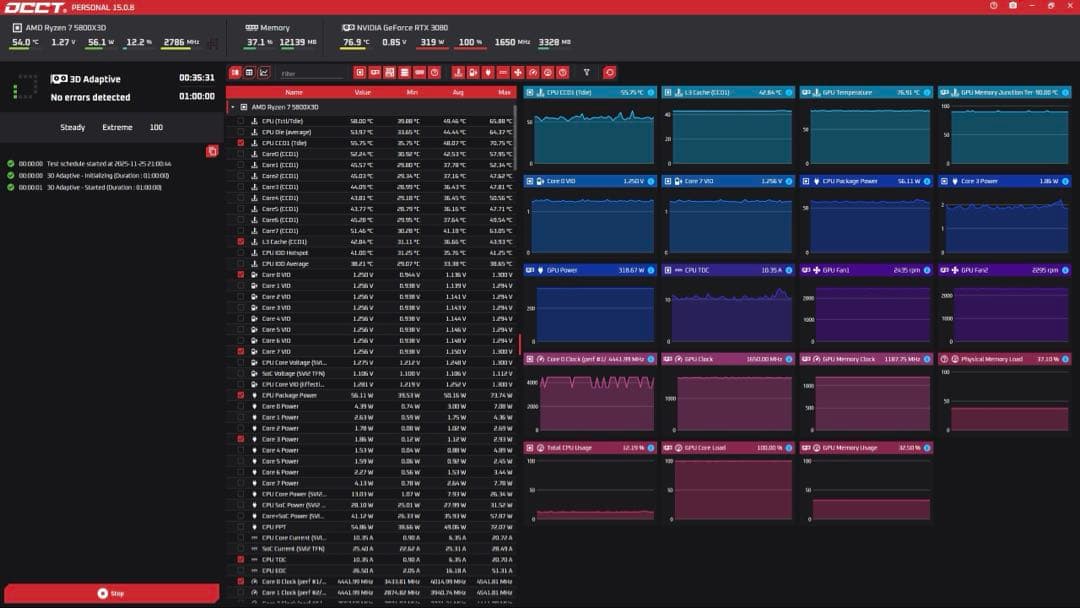Click the CPU chip filter icon

(360, 73)
